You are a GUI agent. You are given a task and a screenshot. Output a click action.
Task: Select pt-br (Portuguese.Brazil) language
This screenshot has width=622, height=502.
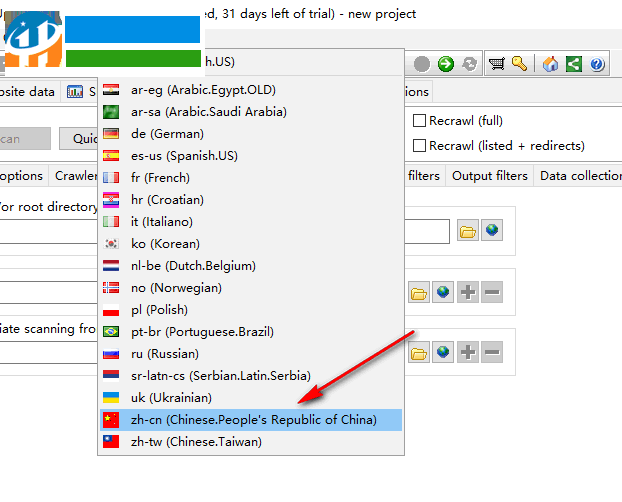(x=251, y=332)
